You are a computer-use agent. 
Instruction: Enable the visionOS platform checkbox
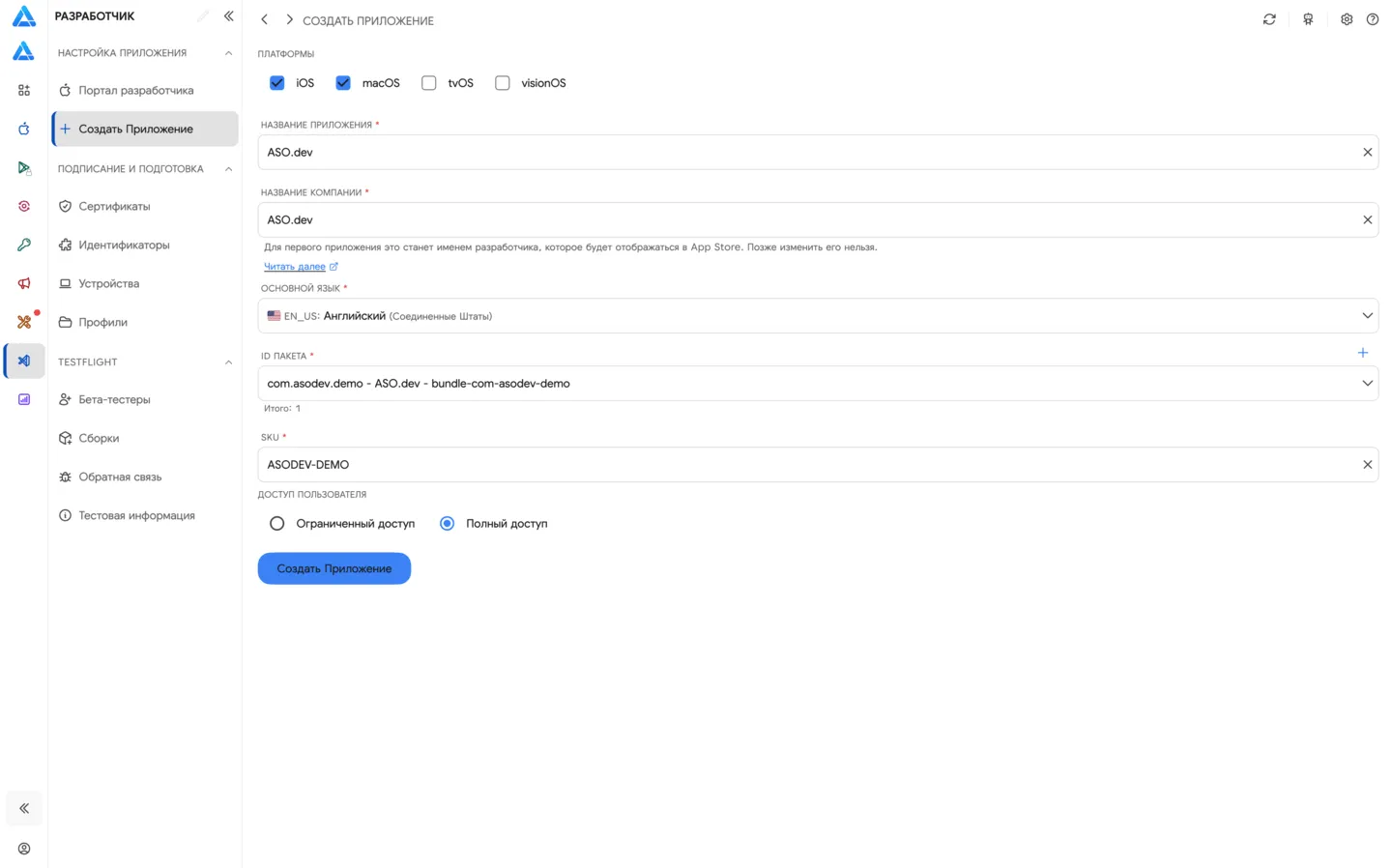pyautogui.click(x=503, y=83)
